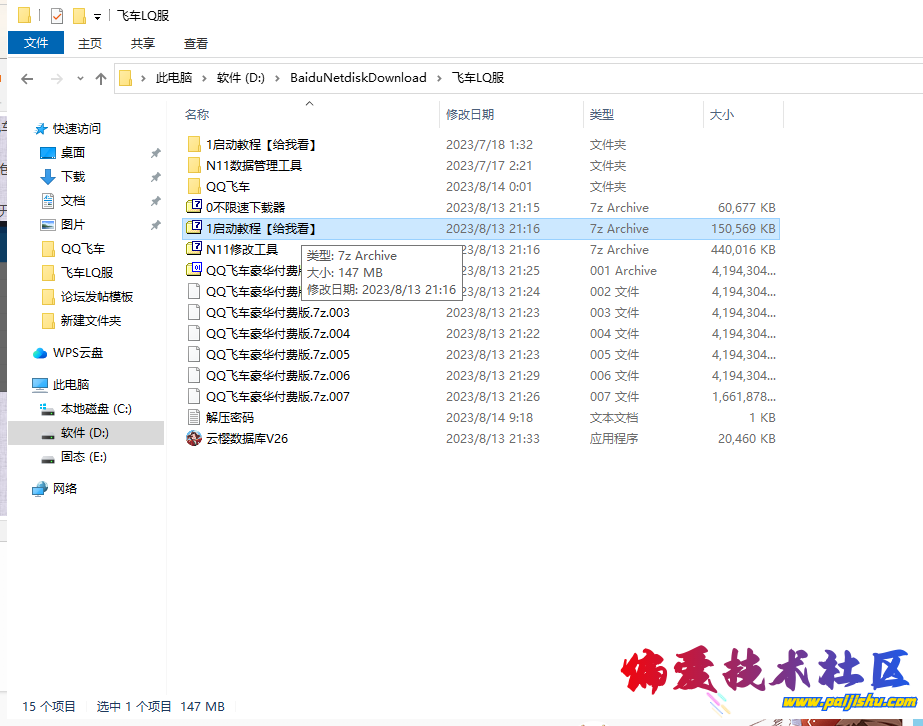
Task: Click BaiduNetdiskDownload in the address breadcrumb
Action: pyautogui.click(x=358, y=78)
